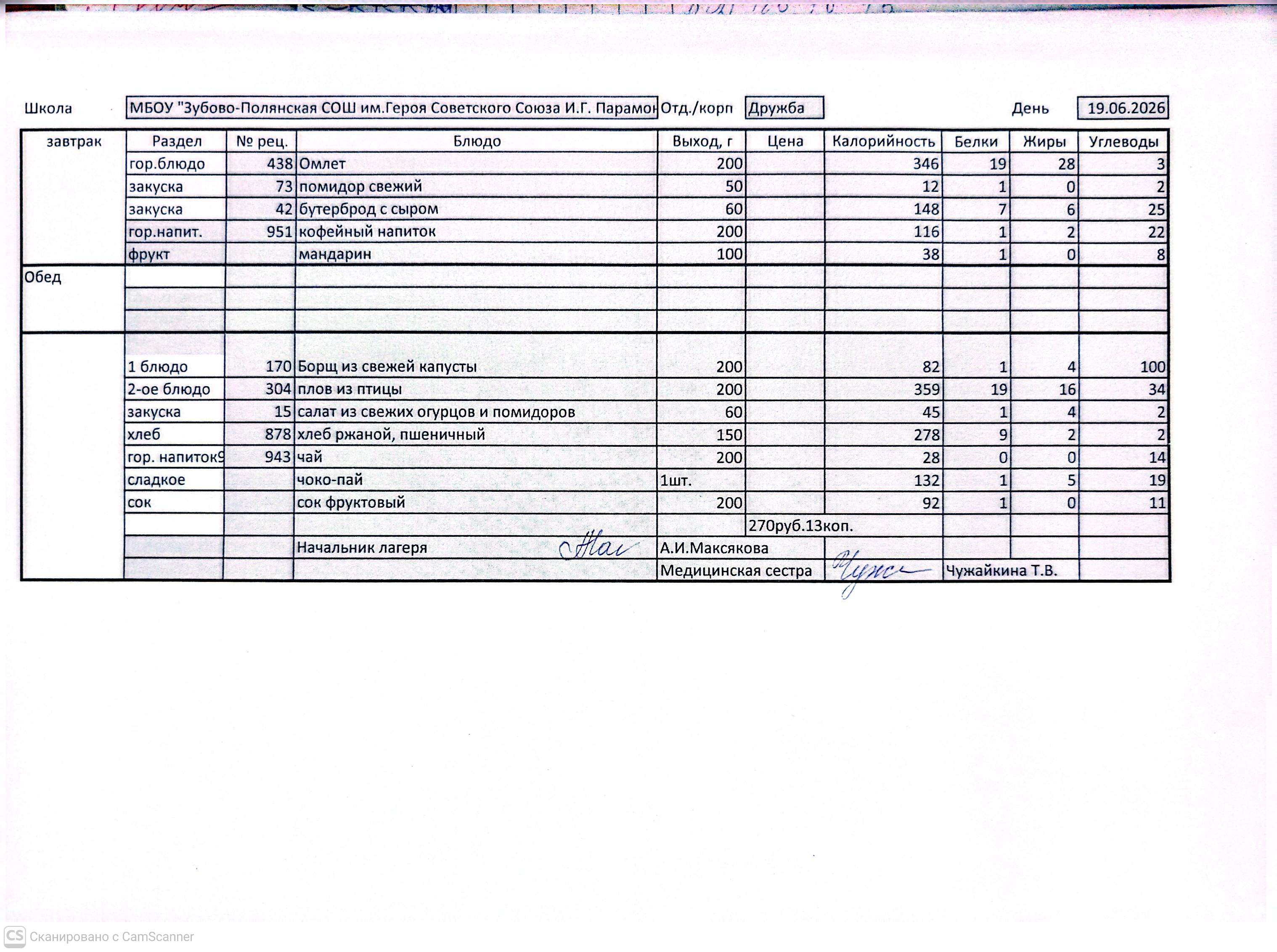Click the Борщ из свежей капусты cell
1277x952 pixels.
(476, 366)
